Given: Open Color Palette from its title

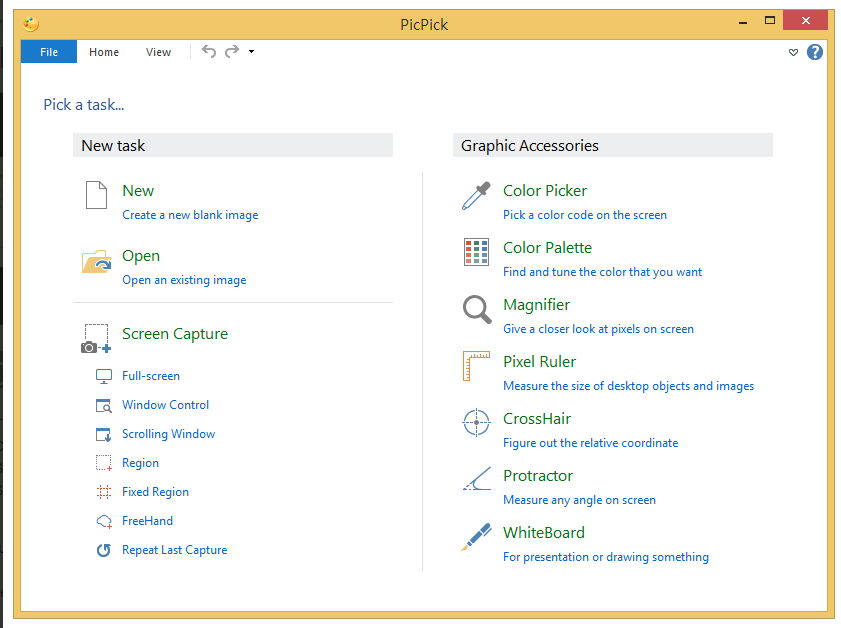Looking at the screenshot, I should click(x=548, y=247).
